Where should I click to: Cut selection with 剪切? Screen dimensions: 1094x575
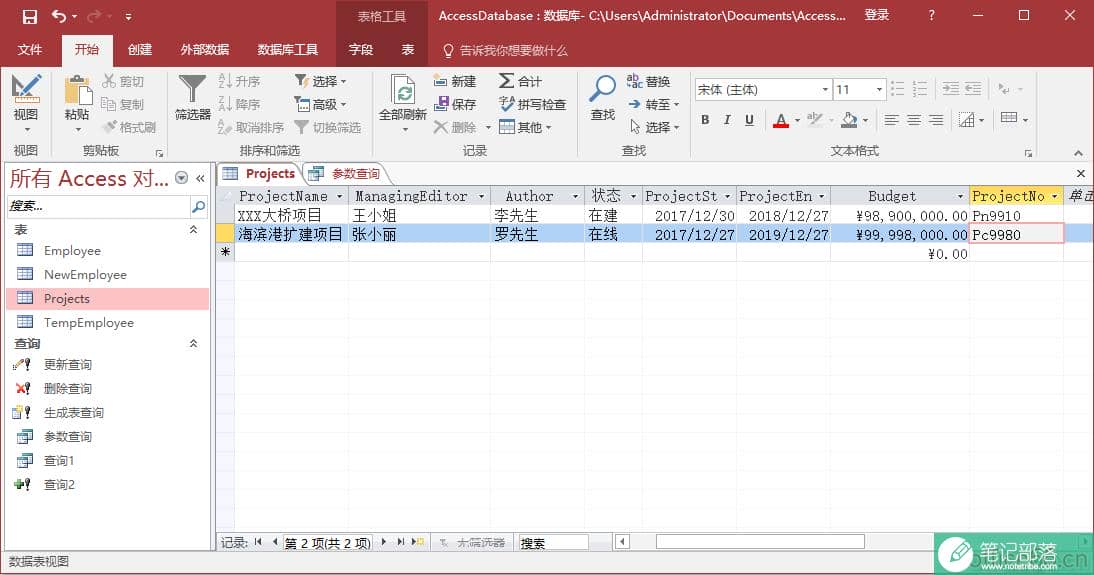(123, 81)
